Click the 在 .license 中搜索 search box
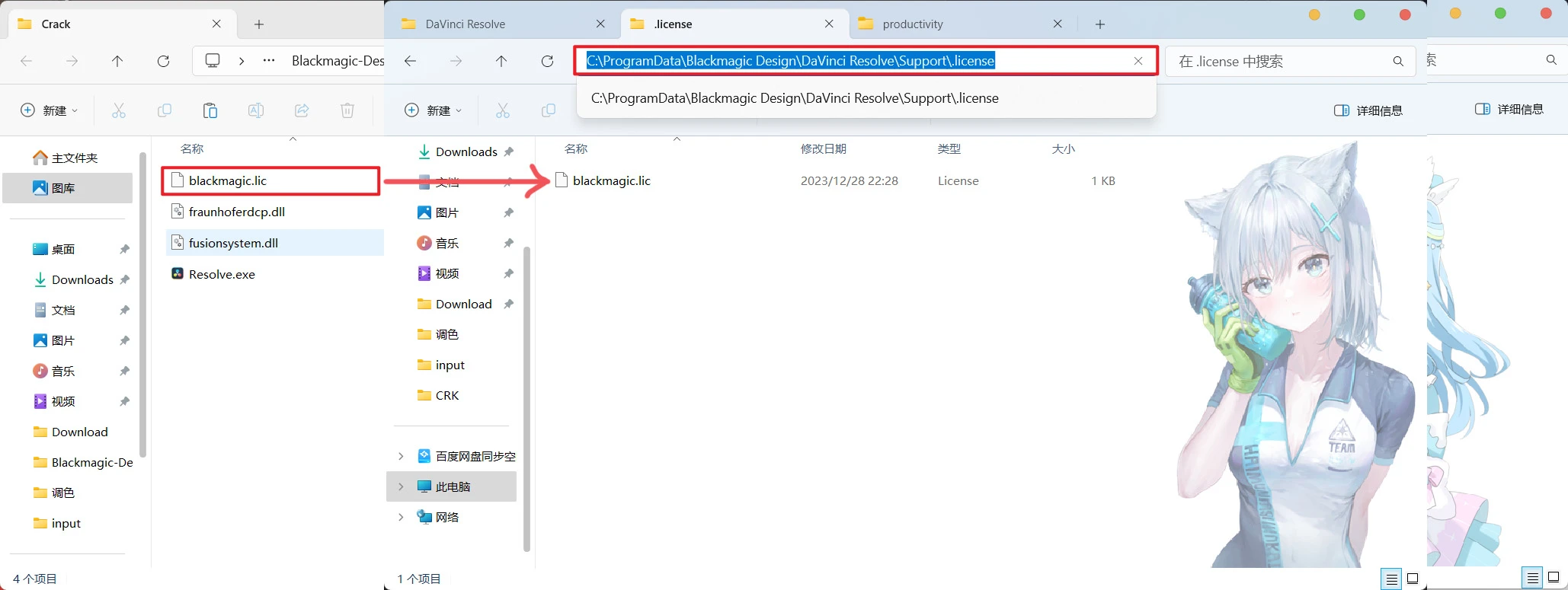 1290,61
